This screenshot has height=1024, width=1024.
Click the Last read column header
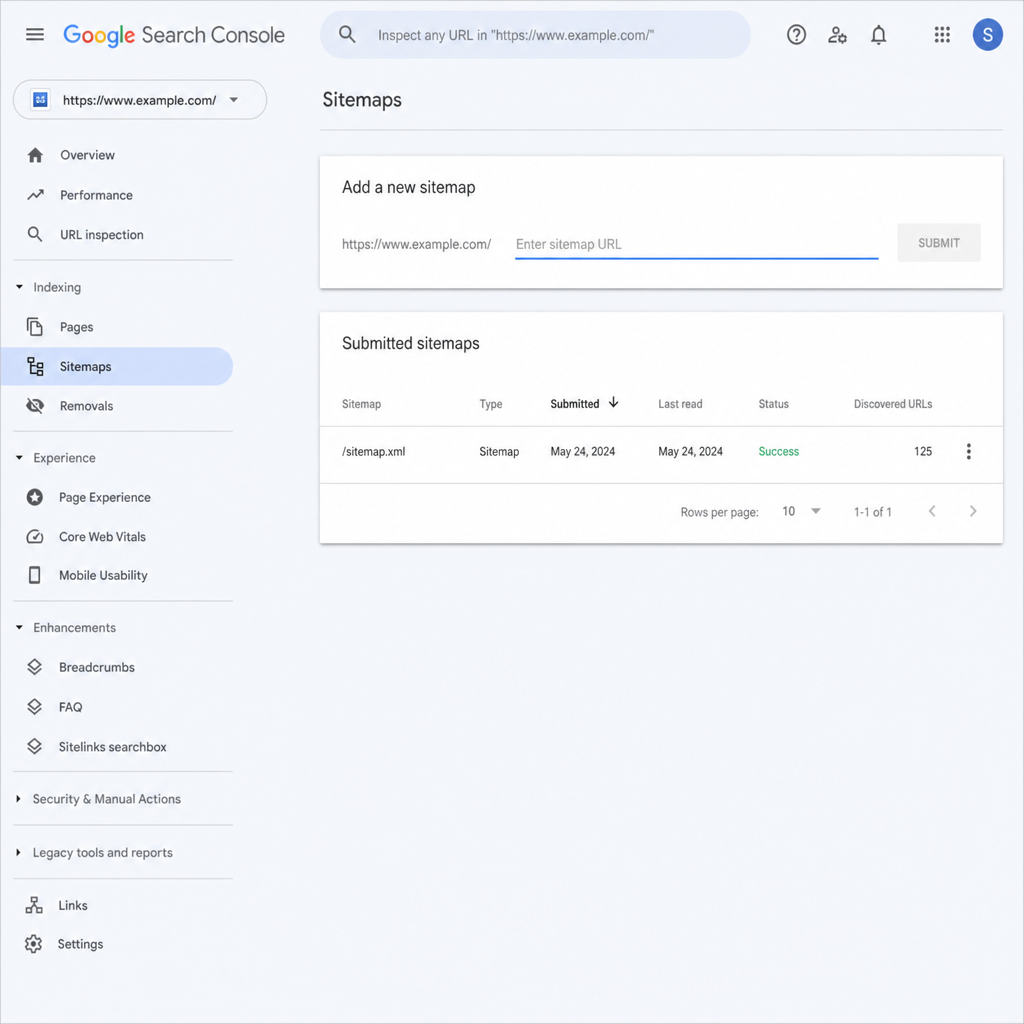(x=680, y=404)
